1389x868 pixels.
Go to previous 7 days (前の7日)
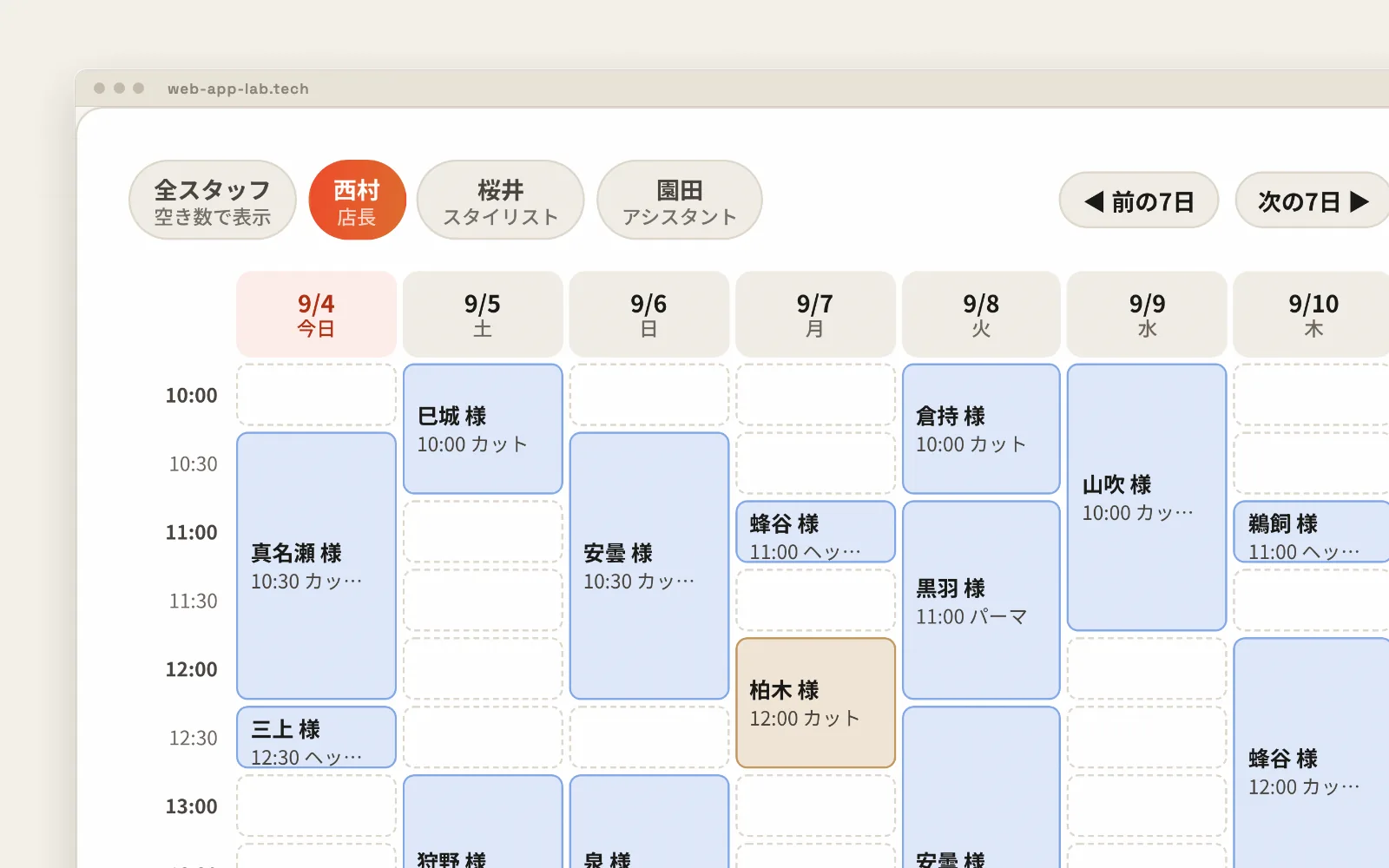pyautogui.click(x=1139, y=201)
